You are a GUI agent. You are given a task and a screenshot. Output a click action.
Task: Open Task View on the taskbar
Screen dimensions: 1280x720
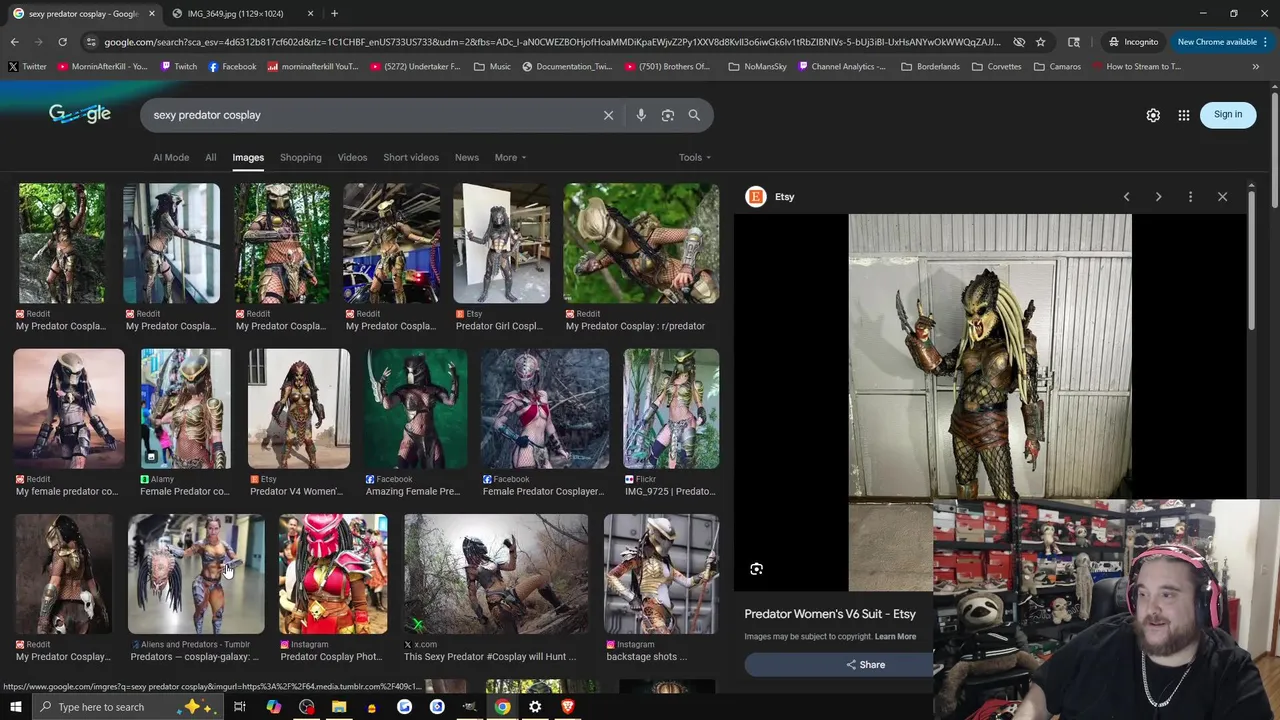240,707
